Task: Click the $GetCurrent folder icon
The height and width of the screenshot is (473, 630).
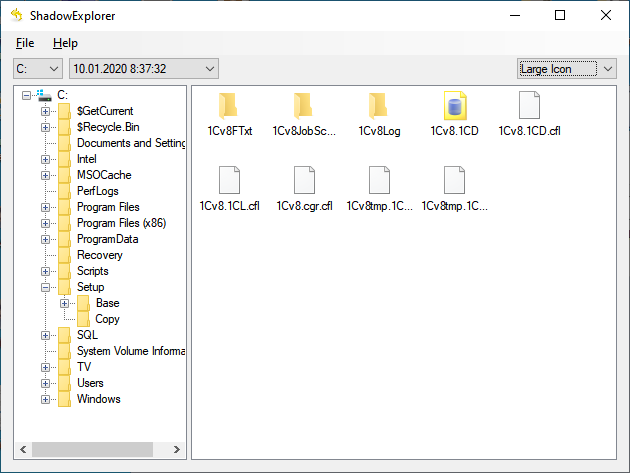Action: point(64,111)
